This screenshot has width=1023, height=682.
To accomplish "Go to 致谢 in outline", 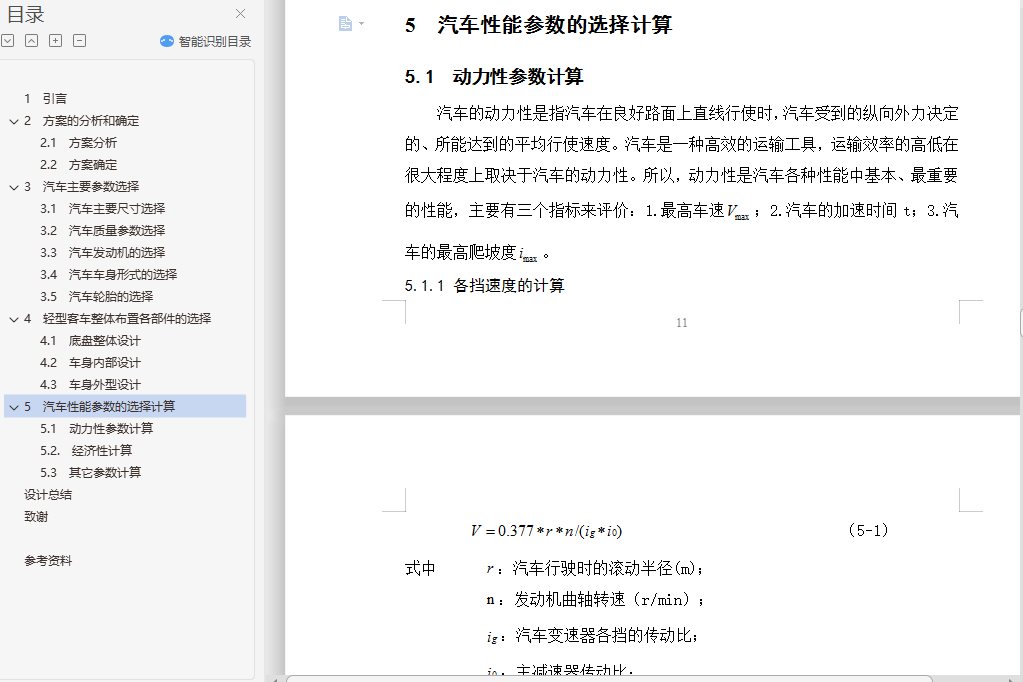I will (36, 517).
